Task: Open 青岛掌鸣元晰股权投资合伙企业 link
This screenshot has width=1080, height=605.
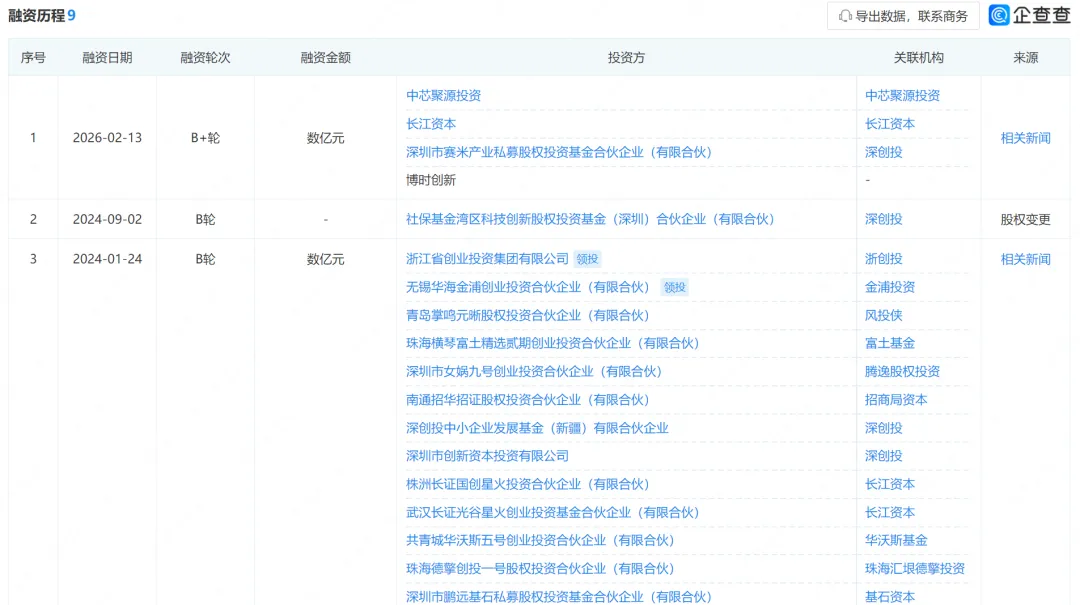Action: click(527, 316)
